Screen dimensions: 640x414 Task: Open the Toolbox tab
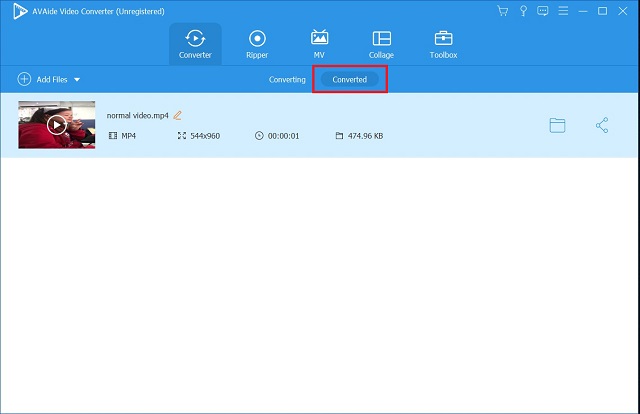coord(443,44)
